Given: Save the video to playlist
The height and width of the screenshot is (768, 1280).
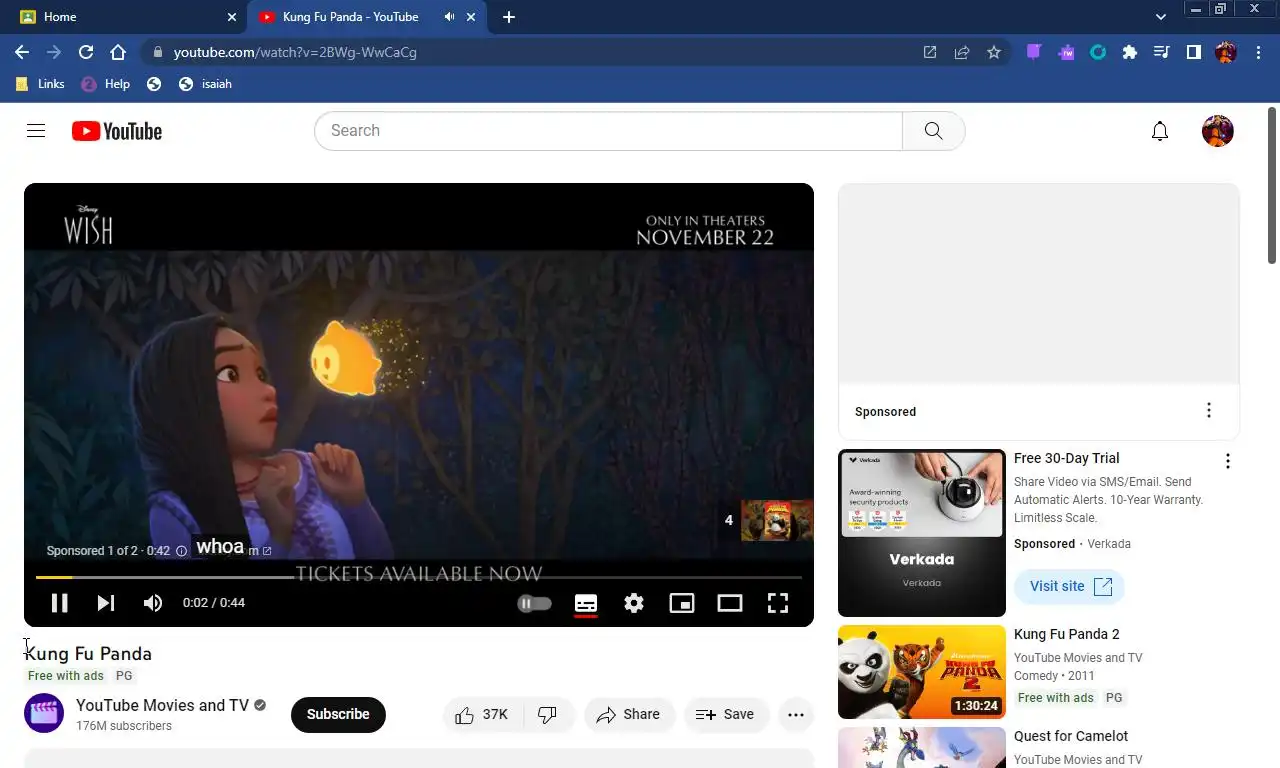Looking at the screenshot, I should pos(726,715).
